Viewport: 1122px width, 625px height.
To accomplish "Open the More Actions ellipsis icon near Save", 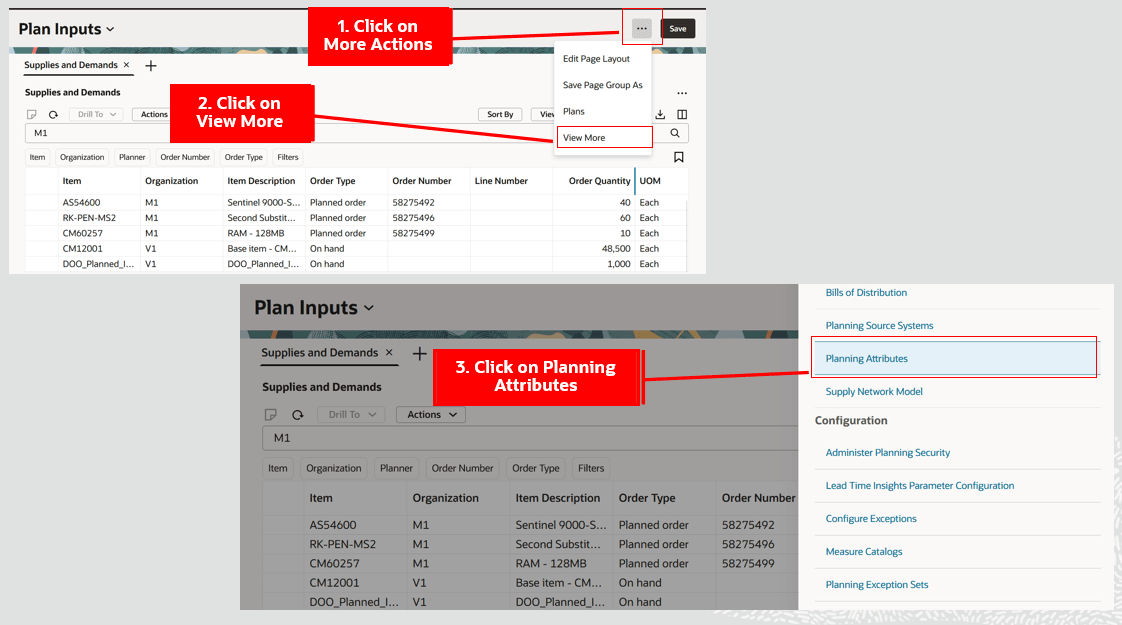I will point(642,28).
